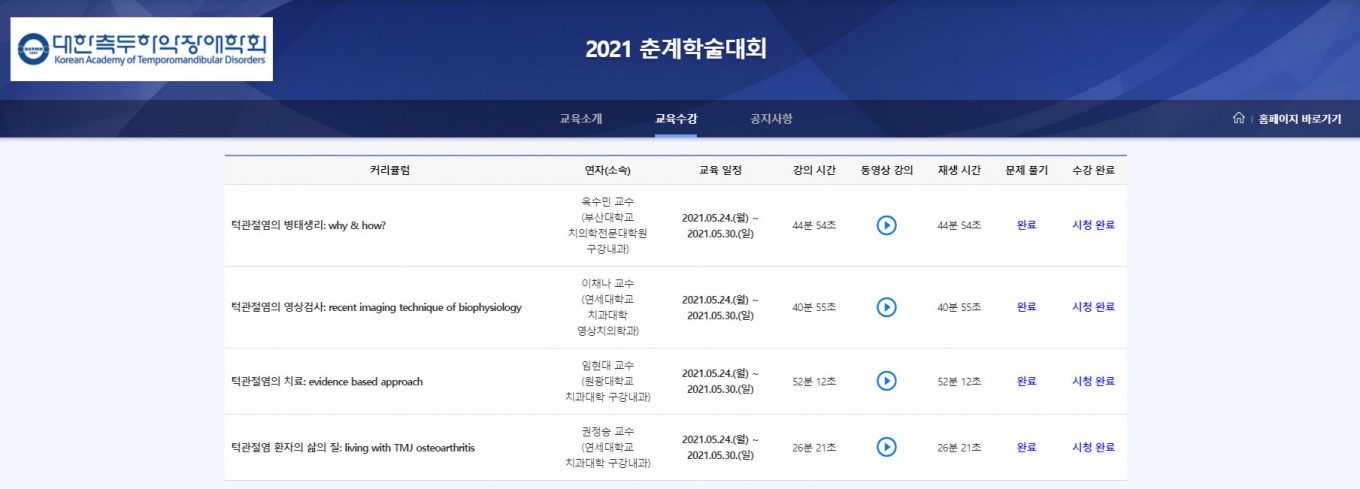Screen dimensions: 1360x489
Task: Play the 턱관절염 환자의 삶의 질 lecture
Action: tap(886, 447)
